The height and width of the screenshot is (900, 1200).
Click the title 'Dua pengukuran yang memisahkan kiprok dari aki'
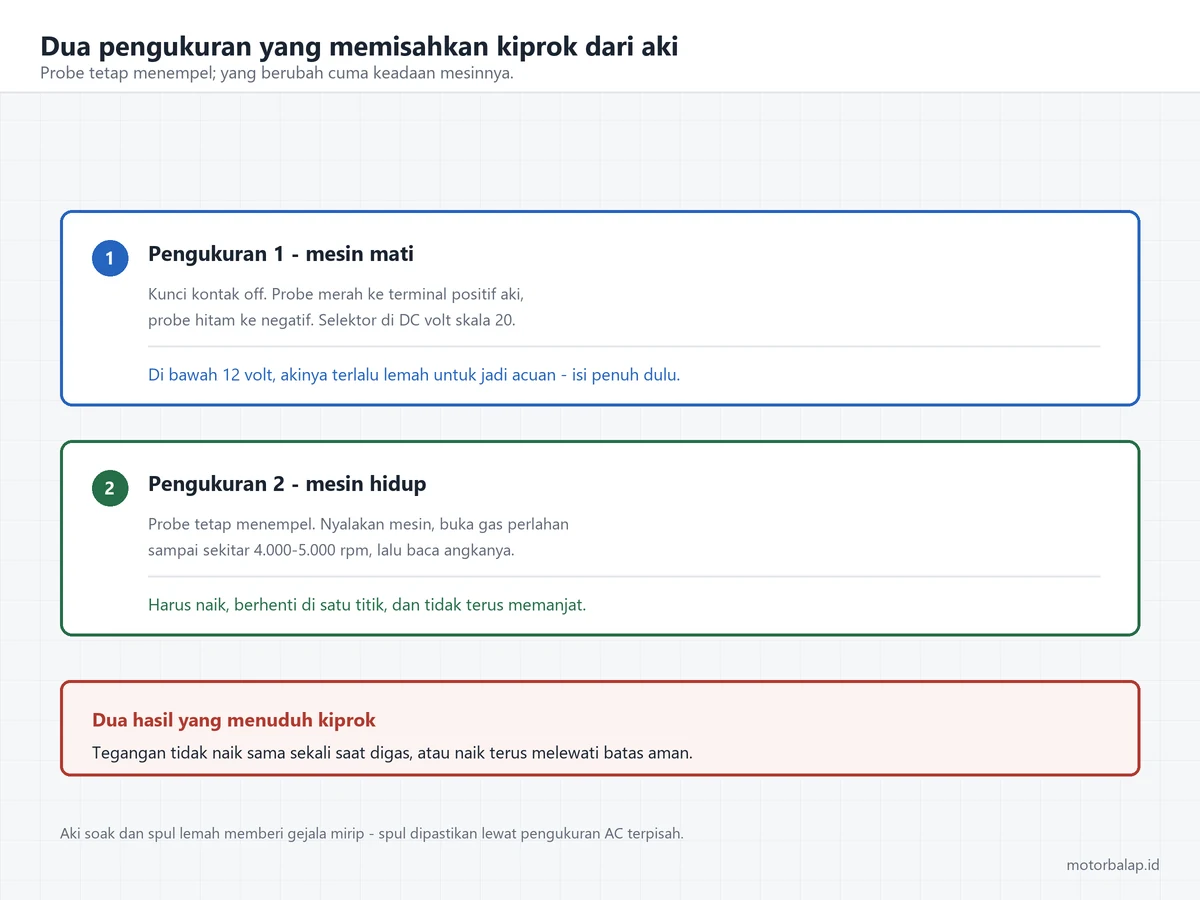(359, 46)
